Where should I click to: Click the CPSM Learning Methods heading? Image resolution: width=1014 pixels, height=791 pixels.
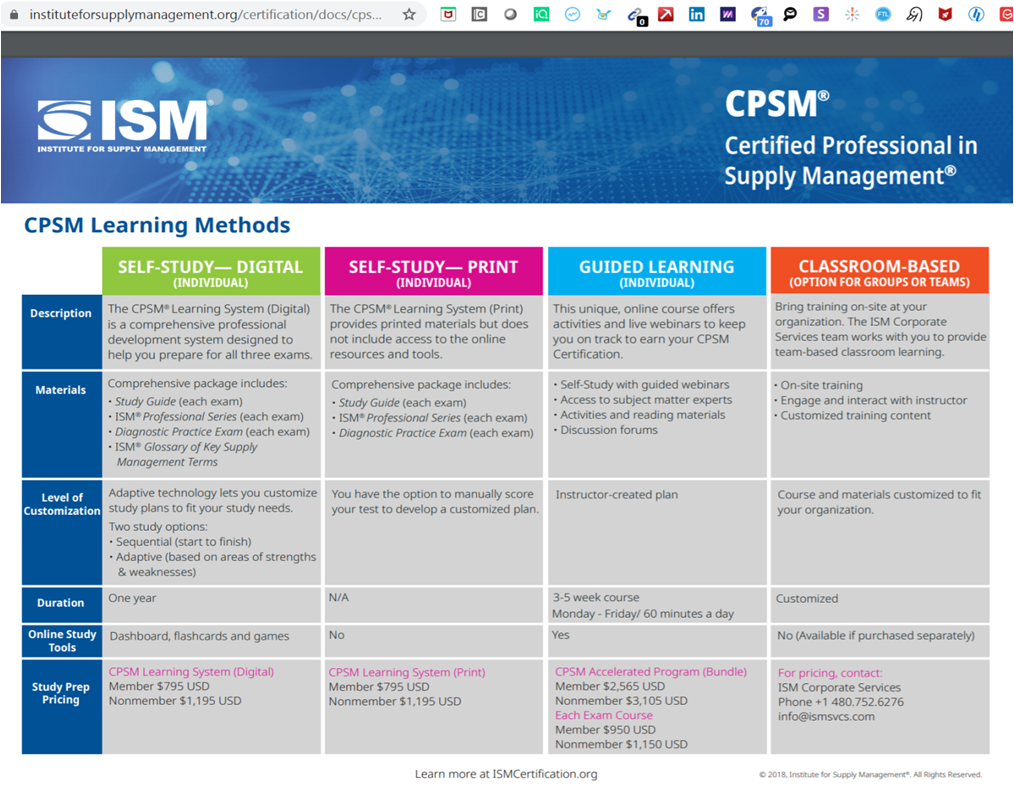pos(157,225)
